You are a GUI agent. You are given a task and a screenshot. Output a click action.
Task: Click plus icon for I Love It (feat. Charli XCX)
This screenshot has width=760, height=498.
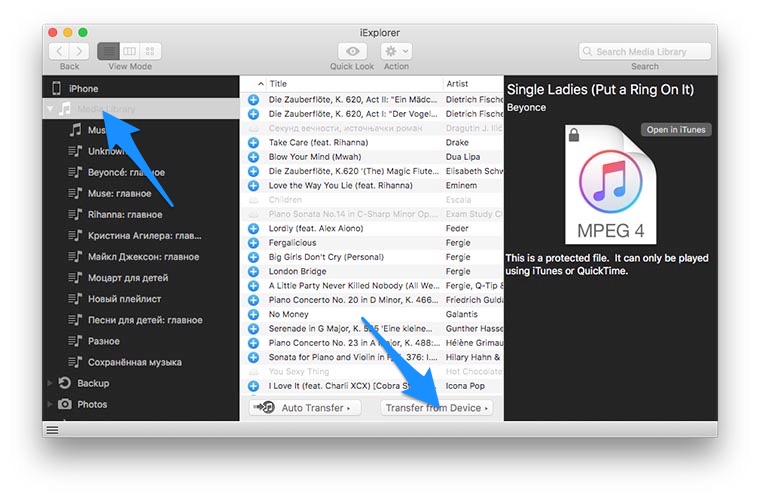[253, 386]
